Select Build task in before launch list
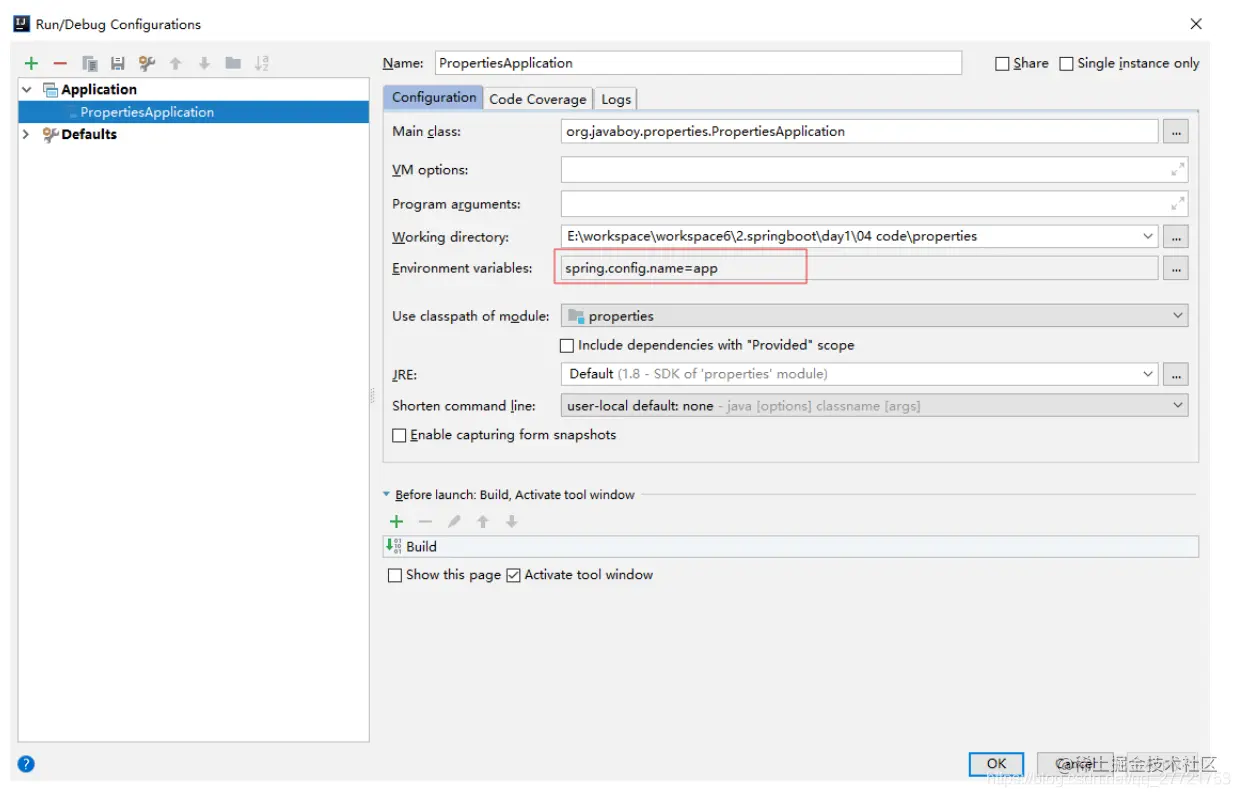The image size is (1240, 797). click(790, 547)
